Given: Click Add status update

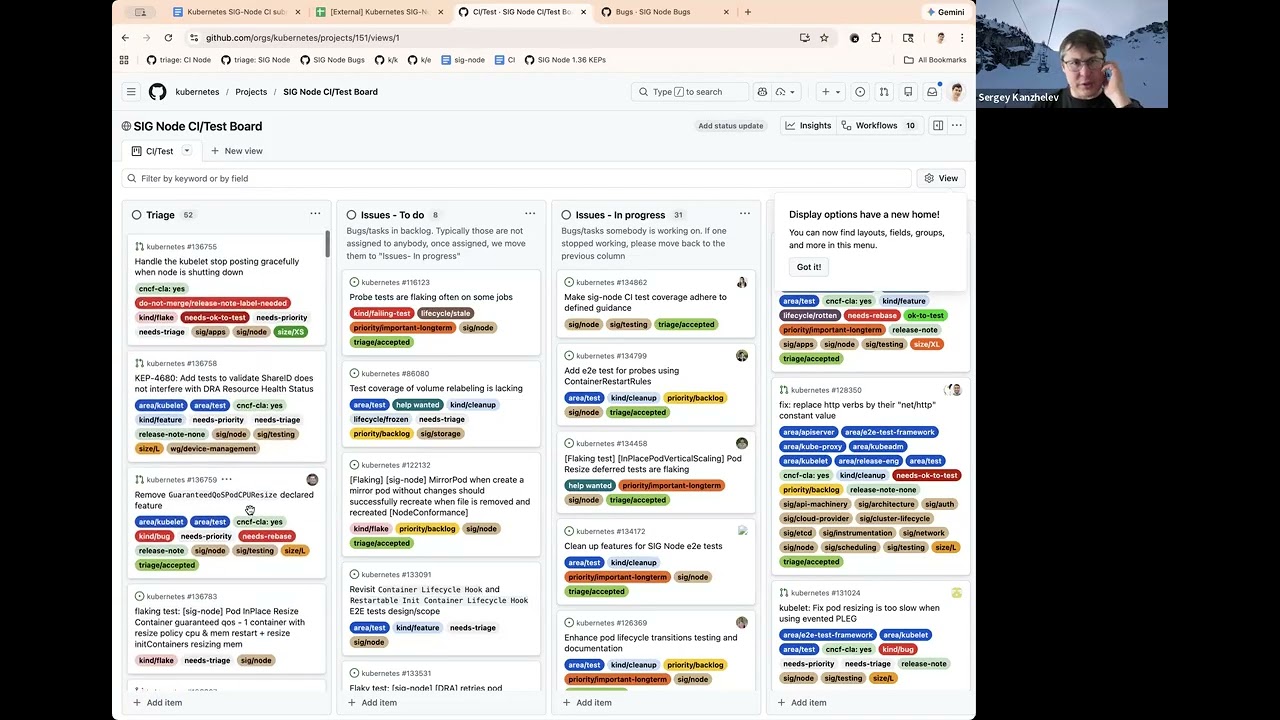Looking at the screenshot, I should coord(731,126).
